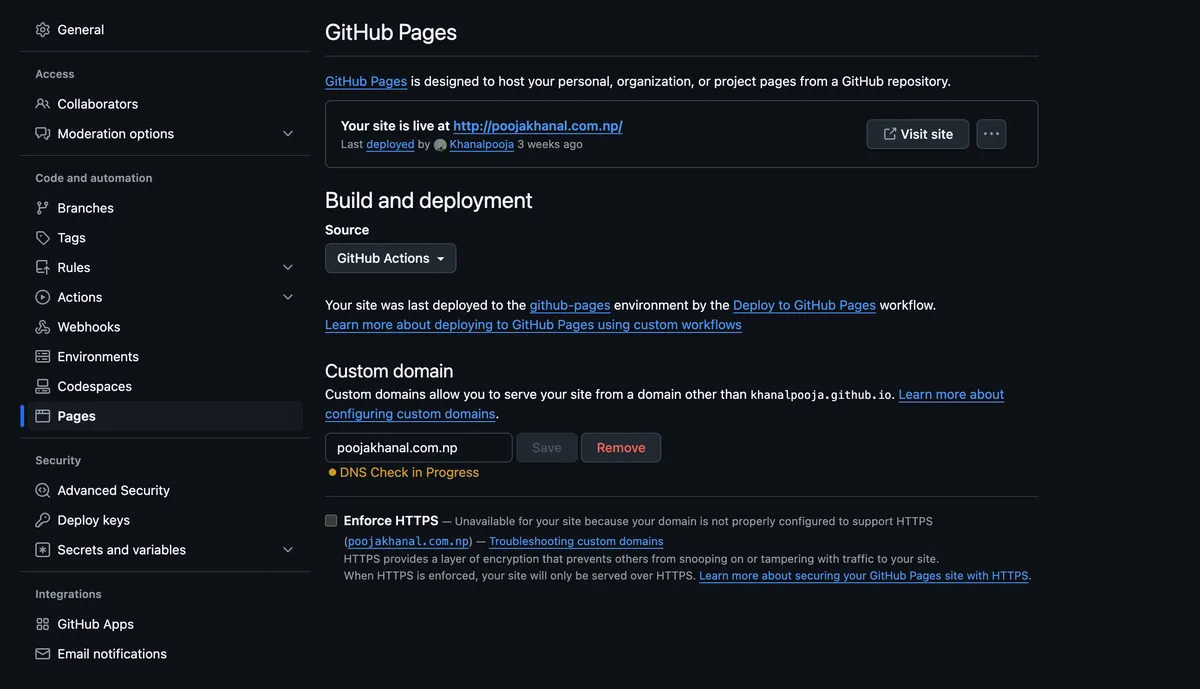This screenshot has width=1200, height=689.
Task: Open Deploy to GitHub Pages workflow link
Action: pyautogui.click(x=804, y=305)
